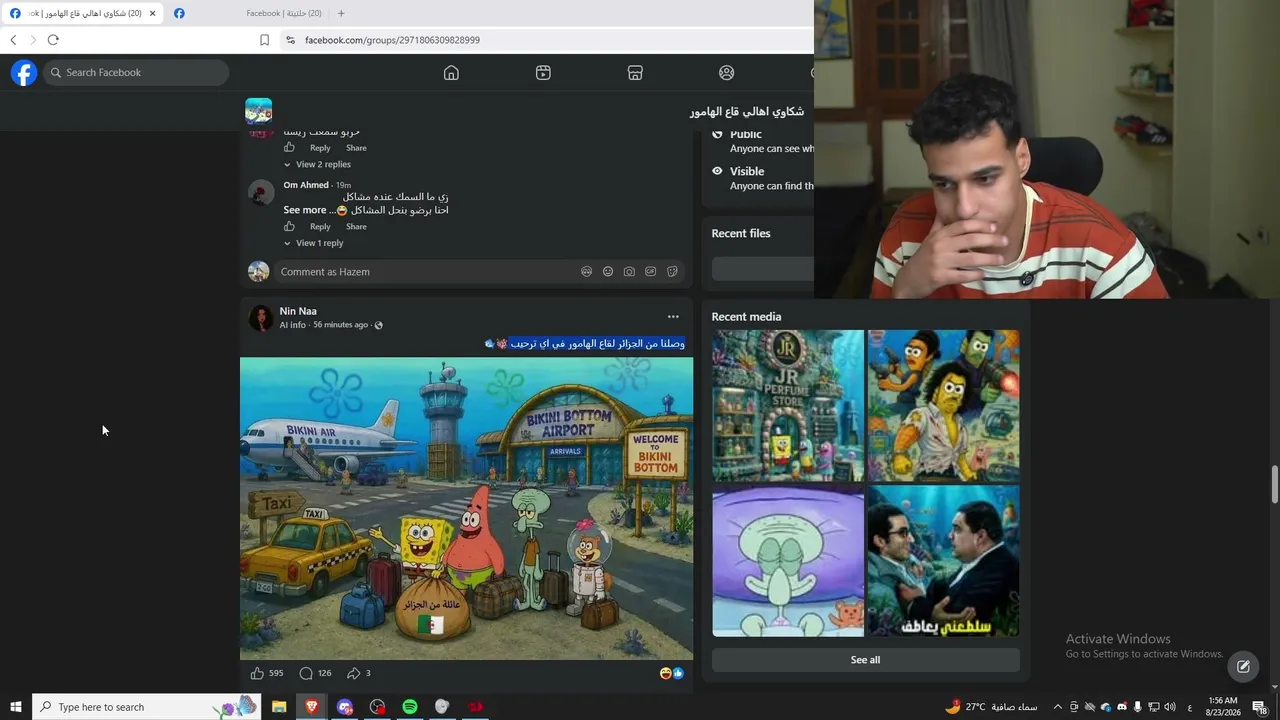Open post options three-dot menu
This screenshot has width=1280, height=720.
coord(673,317)
